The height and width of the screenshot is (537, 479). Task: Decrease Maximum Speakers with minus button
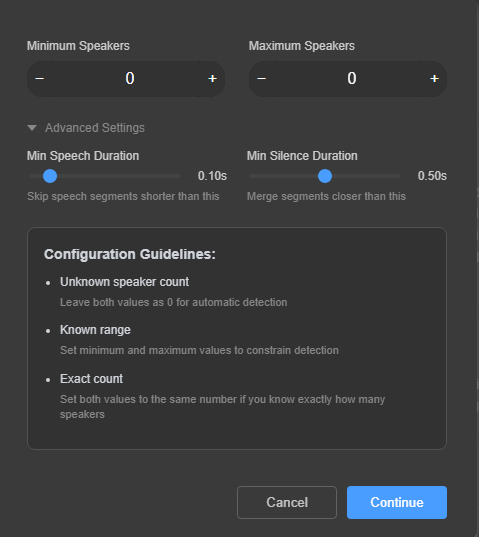click(262, 79)
